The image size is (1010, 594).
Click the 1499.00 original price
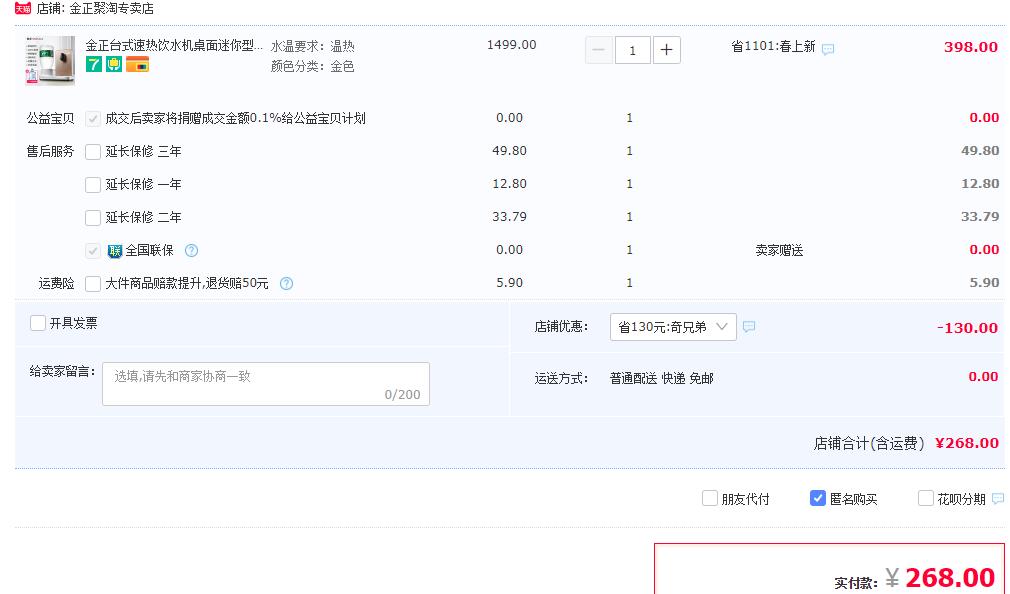point(511,45)
